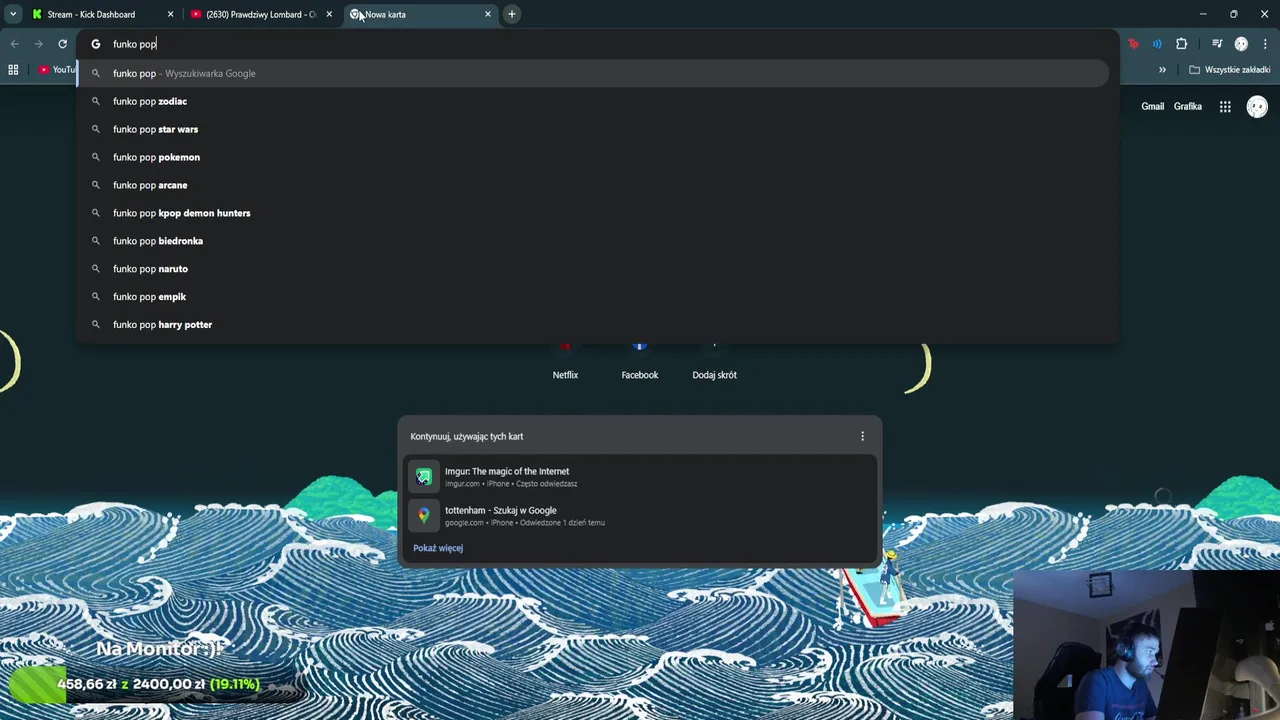This screenshot has width=1280, height=720.
Task: Switch to Prawdziwy Lombard YouTube tab
Action: click(260, 14)
